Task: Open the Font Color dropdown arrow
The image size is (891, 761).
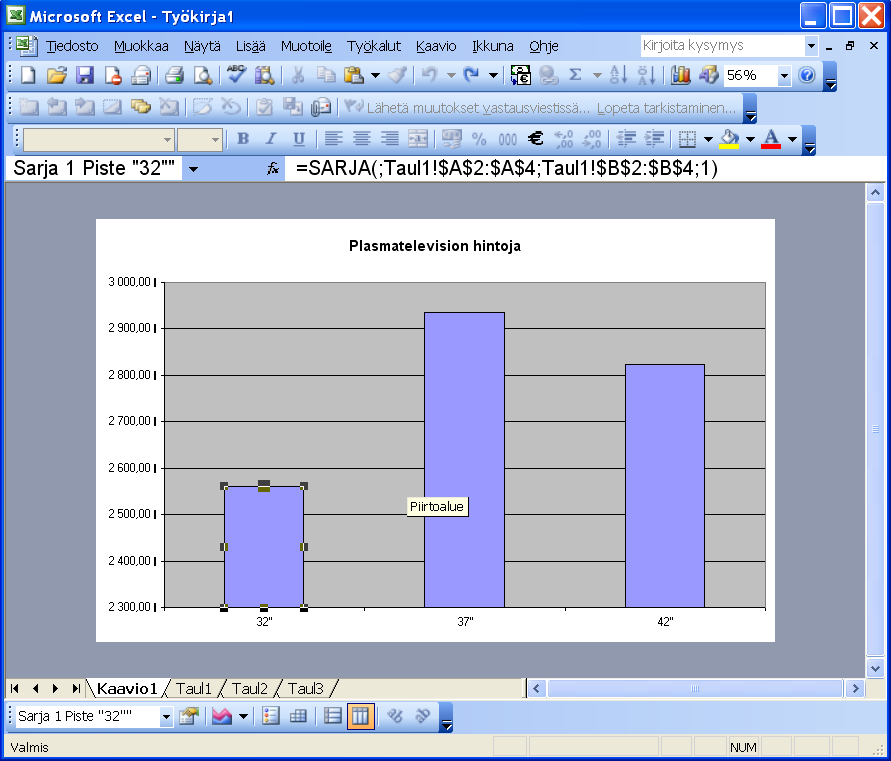Action: point(792,139)
